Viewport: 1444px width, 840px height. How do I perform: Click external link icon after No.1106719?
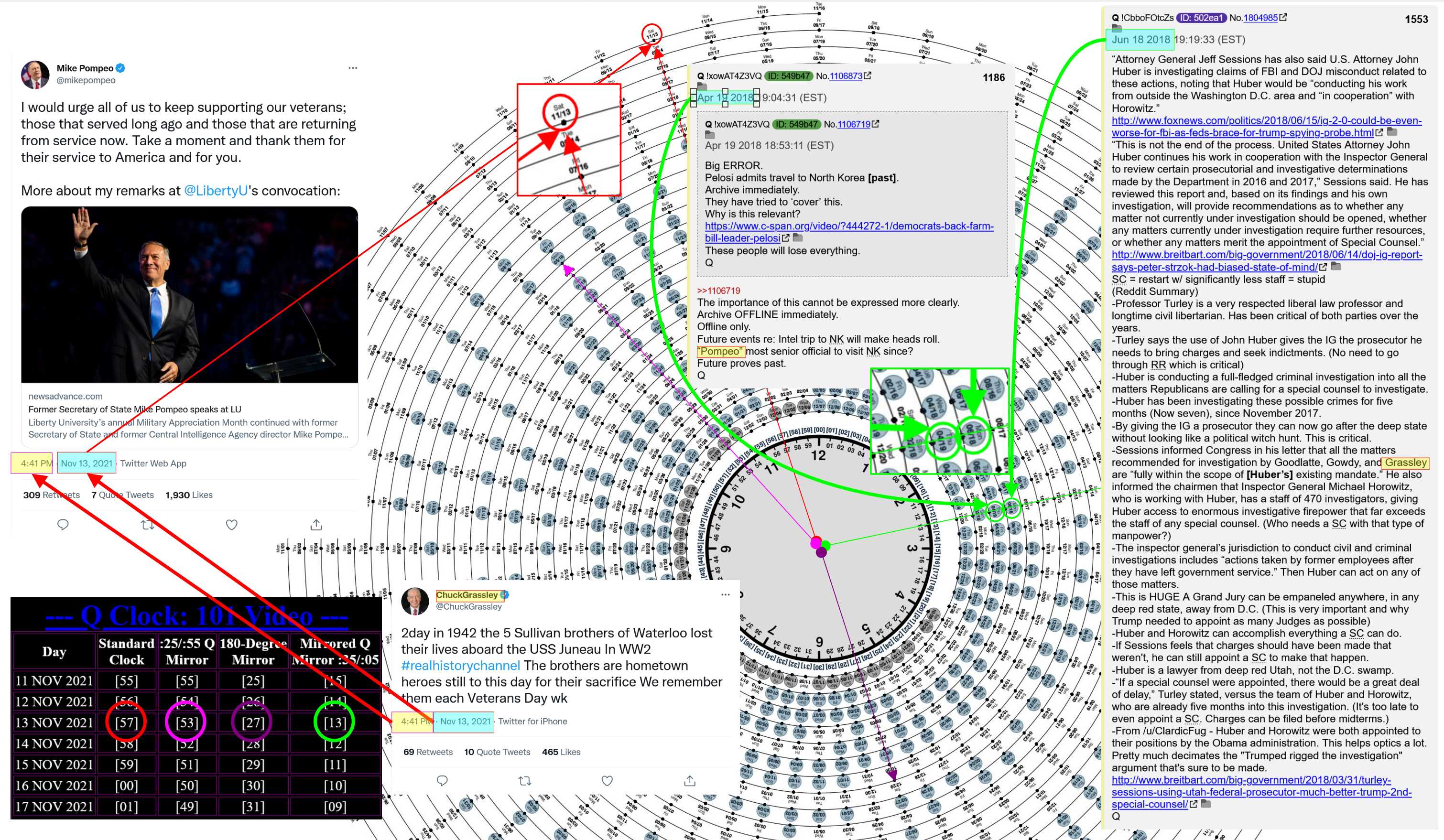[x=876, y=124]
